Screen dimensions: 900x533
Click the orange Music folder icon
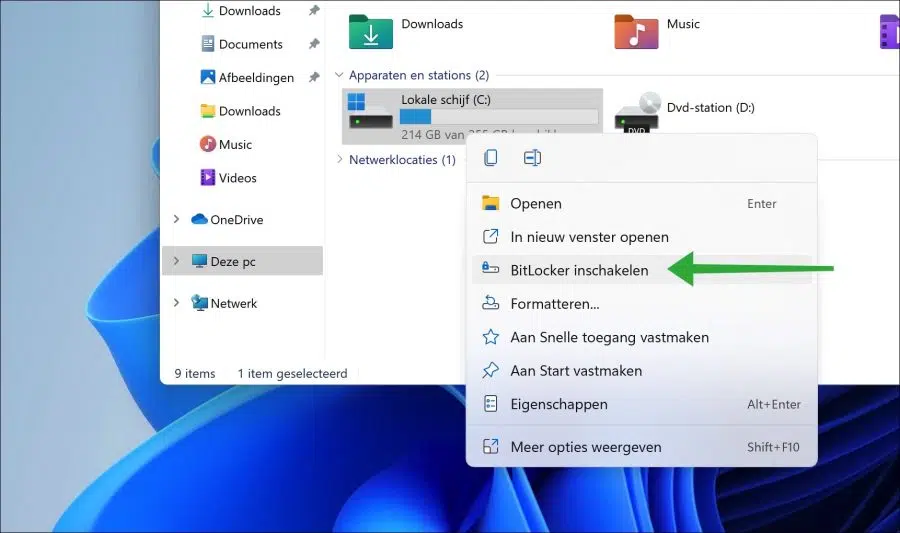(636, 32)
